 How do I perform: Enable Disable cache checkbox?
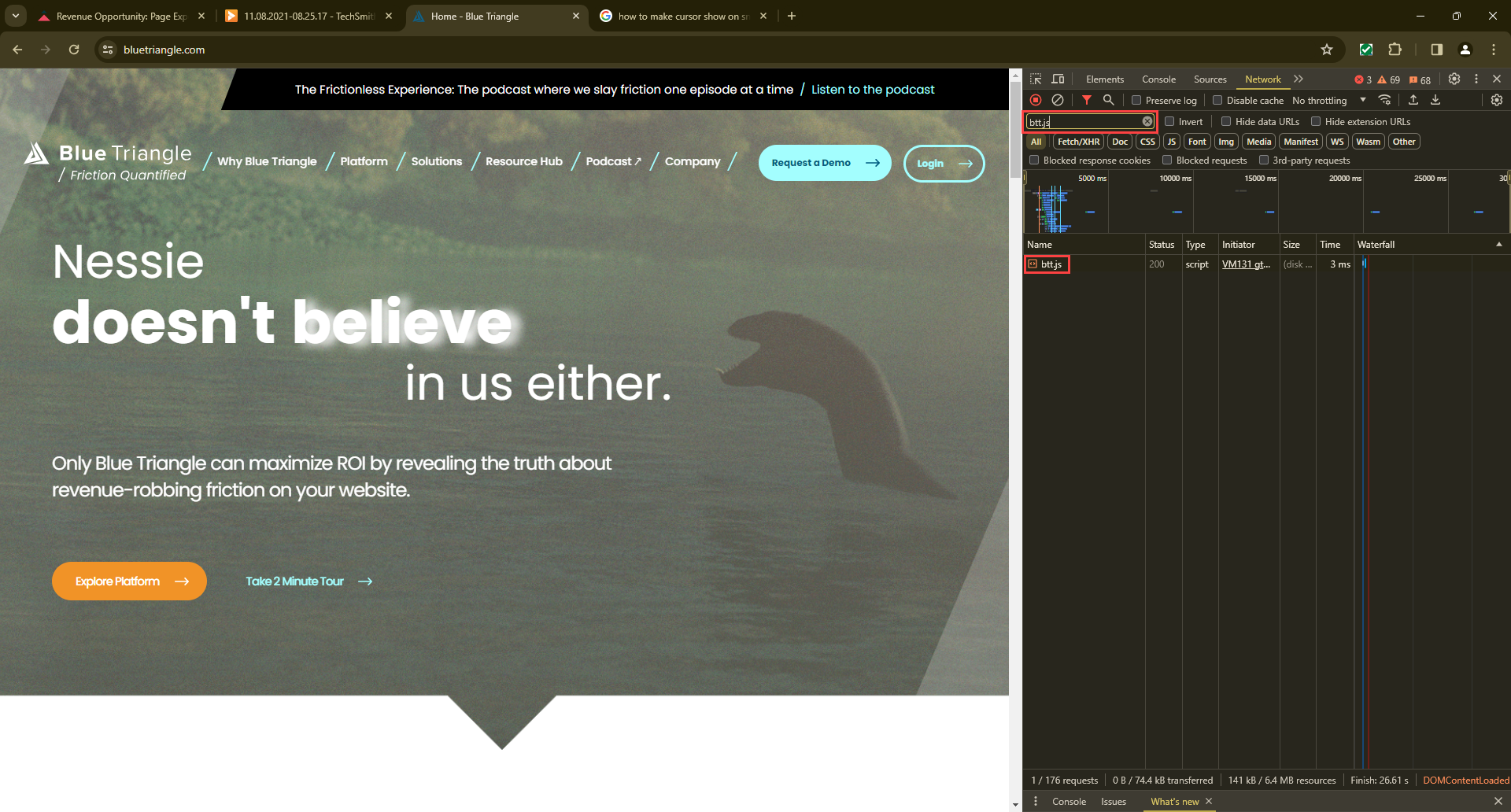(x=1217, y=100)
